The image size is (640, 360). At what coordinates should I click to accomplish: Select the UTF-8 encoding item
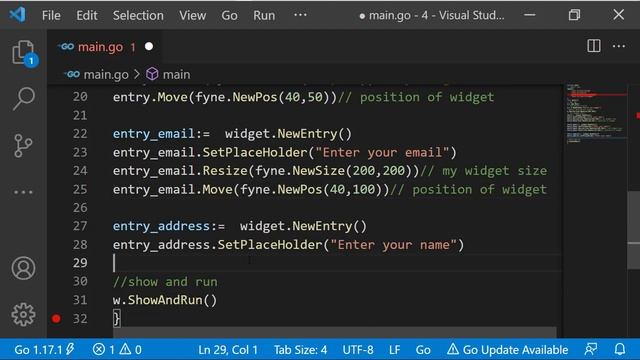[x=358, y=350]
